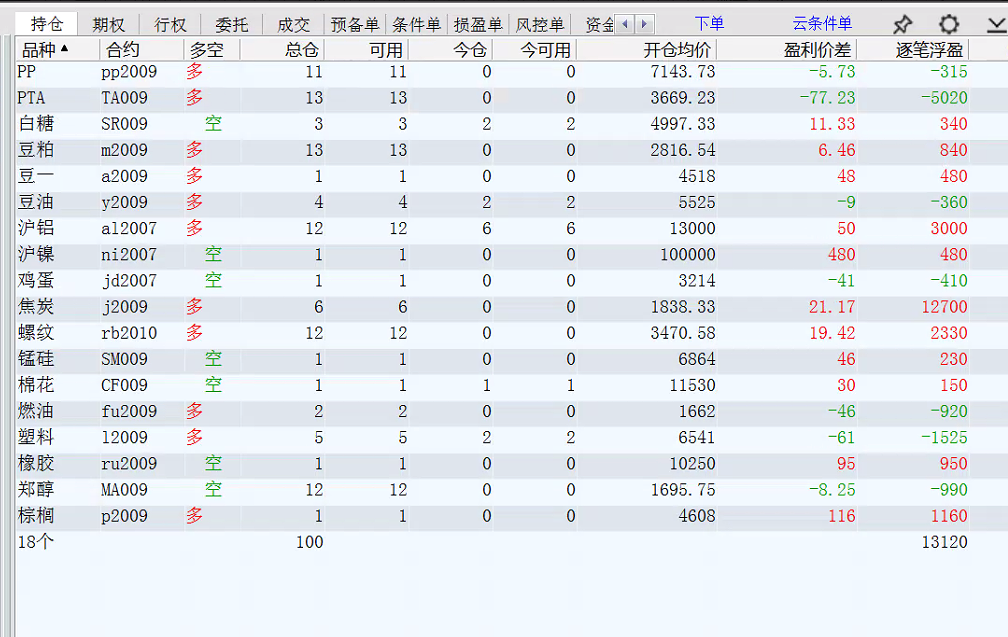Collapse panel using the down-arrow icon
This screenshot has width=1008, height=637.
[995, 24]
